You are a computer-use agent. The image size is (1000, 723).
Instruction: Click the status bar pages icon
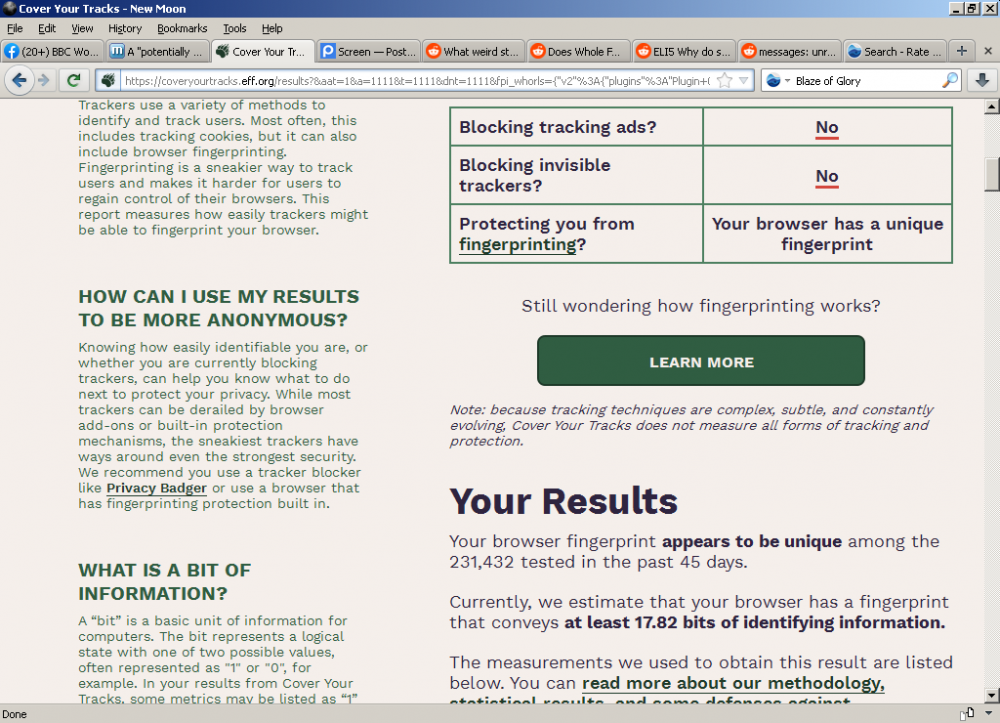pos(966,713)
